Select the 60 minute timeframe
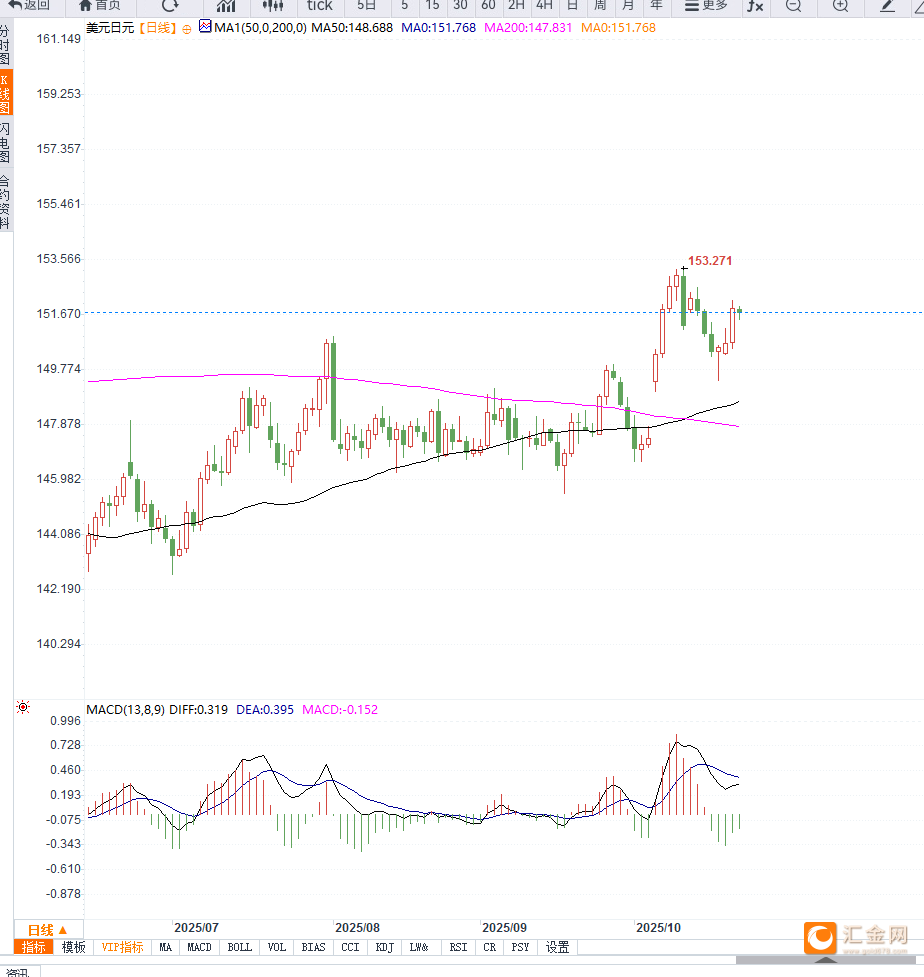 click(x=488, y=6)
